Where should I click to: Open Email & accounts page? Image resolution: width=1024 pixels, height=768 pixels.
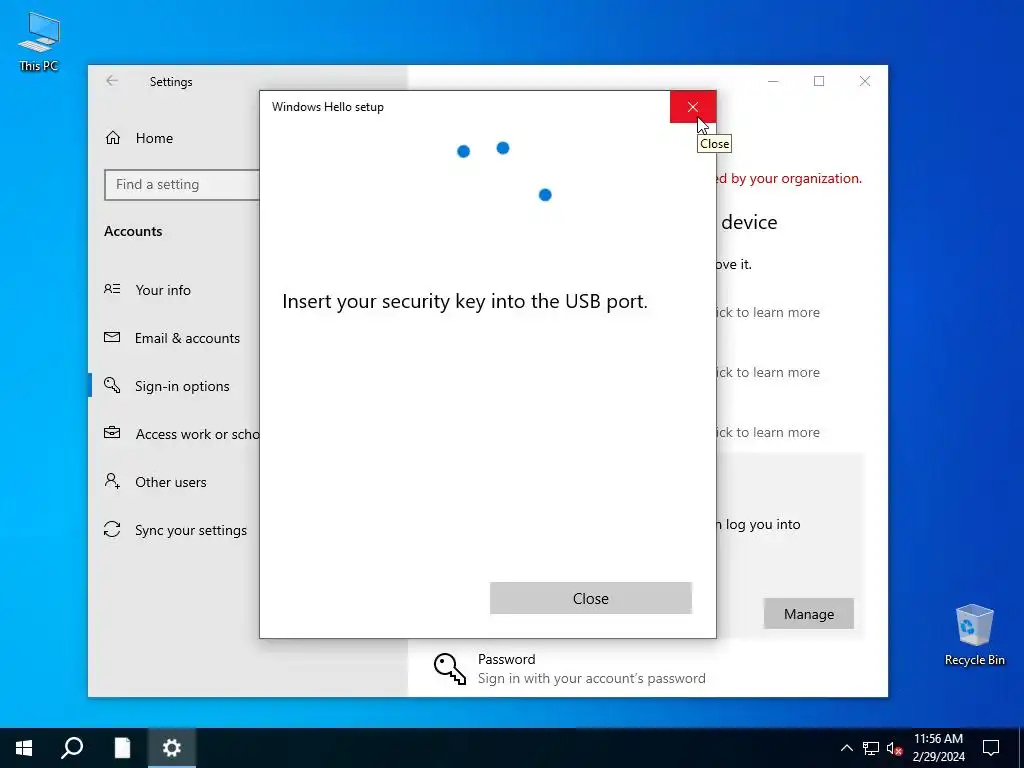click(187, 338)
